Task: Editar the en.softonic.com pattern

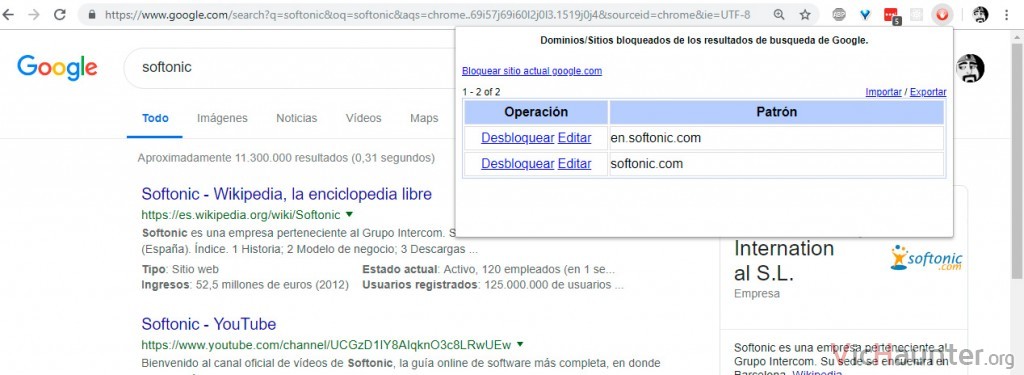Action: tap(574, 138)
